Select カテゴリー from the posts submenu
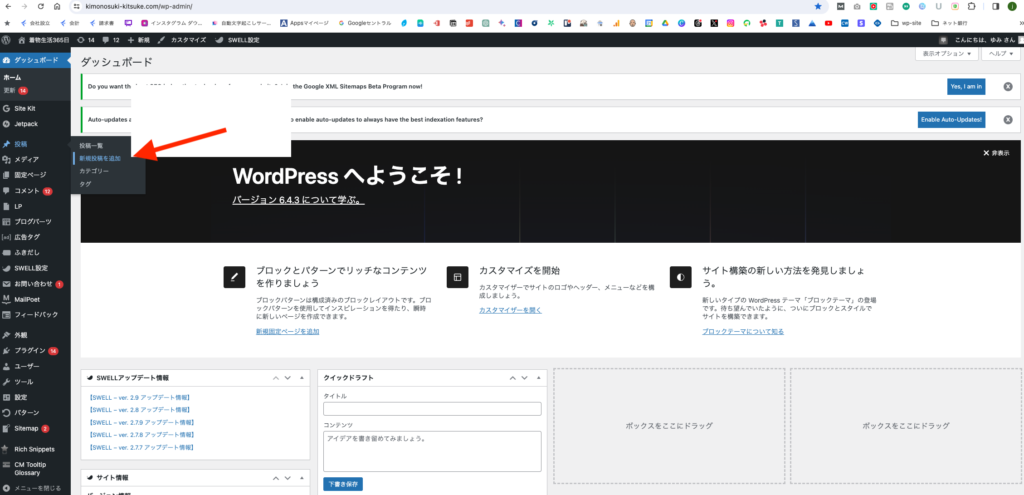The width and height of the screenshot is (1024, 495). [x=94, y=171]
